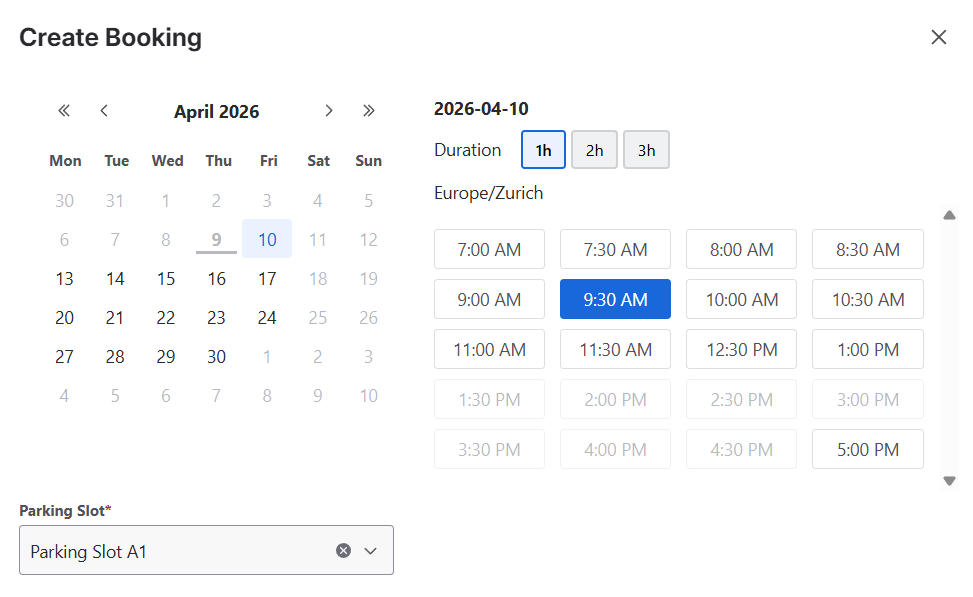
Task: Select April 17 in the calendar
Action: [267, 279]
